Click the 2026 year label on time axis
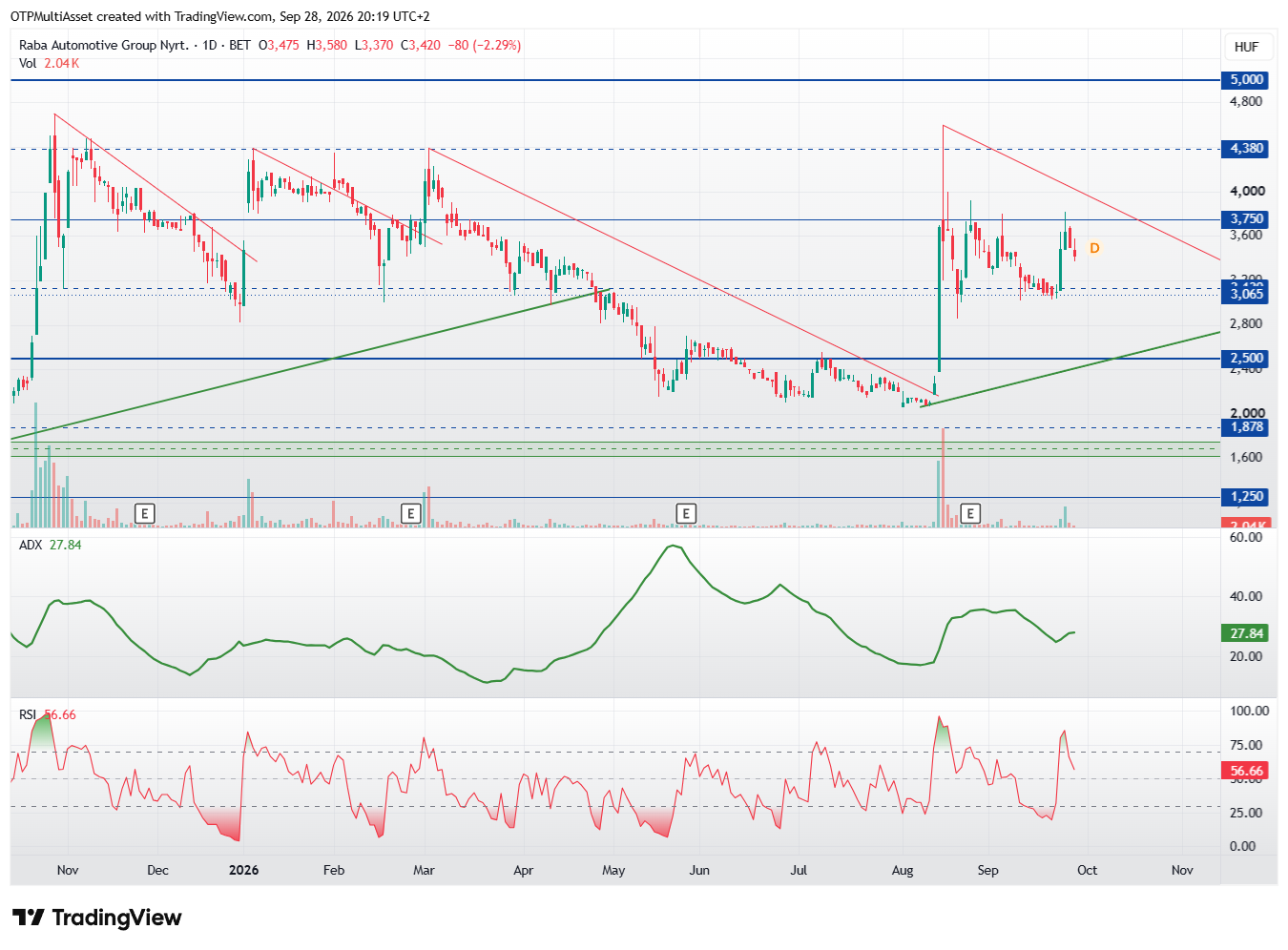 (244, 870)
